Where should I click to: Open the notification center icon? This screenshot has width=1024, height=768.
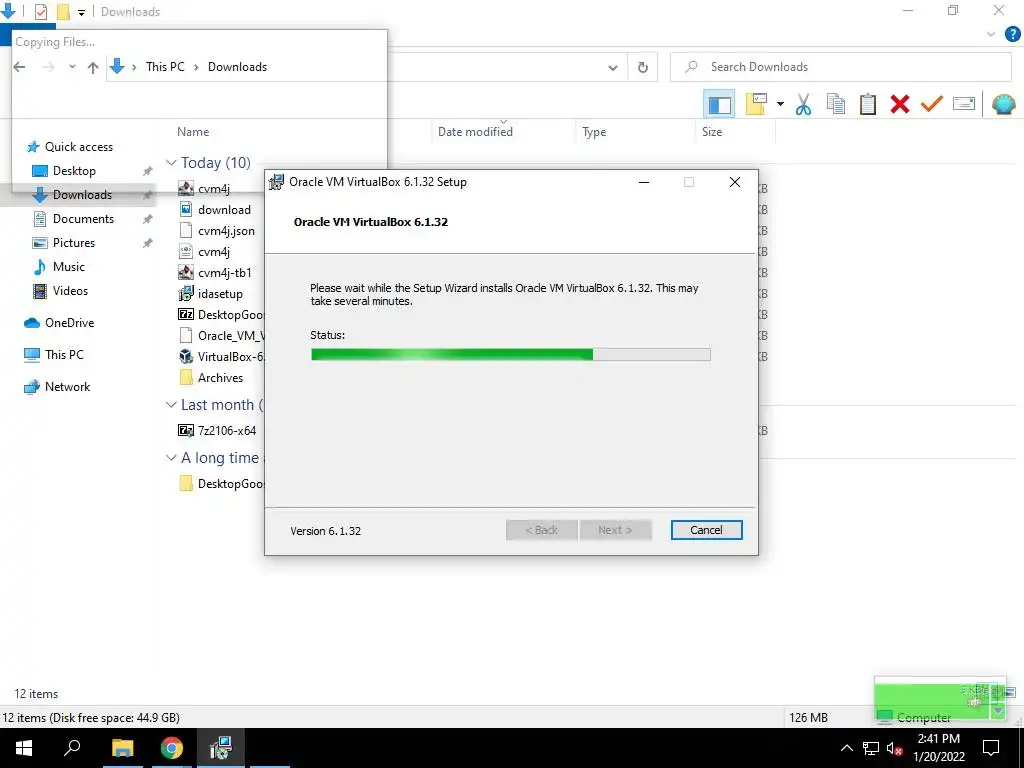991,748
